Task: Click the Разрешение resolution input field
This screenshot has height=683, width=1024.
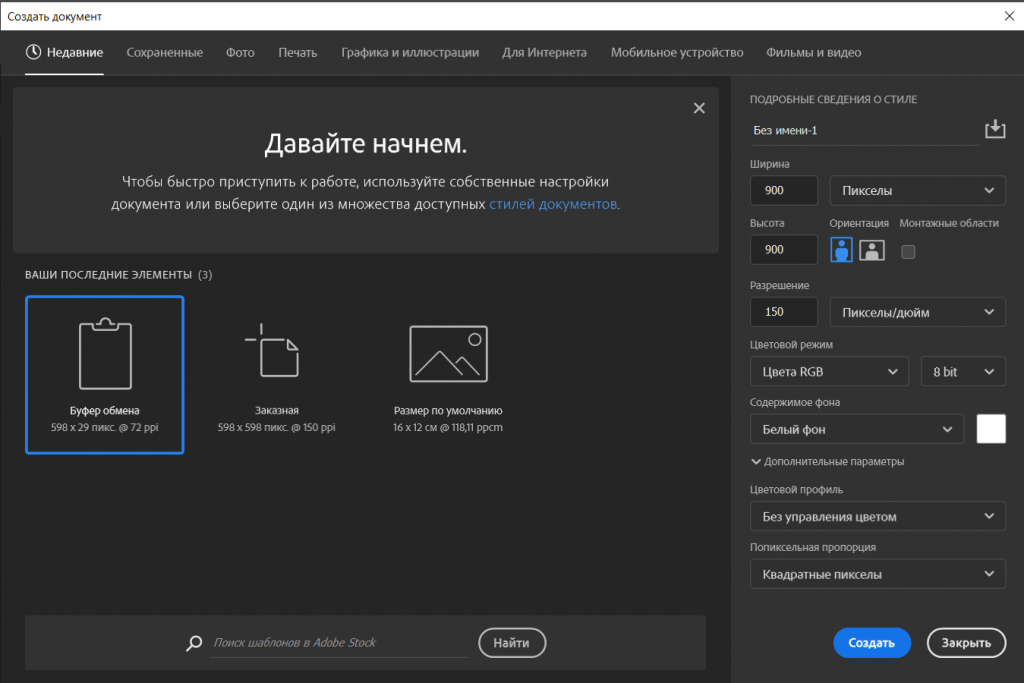Action: coord(784,312)
